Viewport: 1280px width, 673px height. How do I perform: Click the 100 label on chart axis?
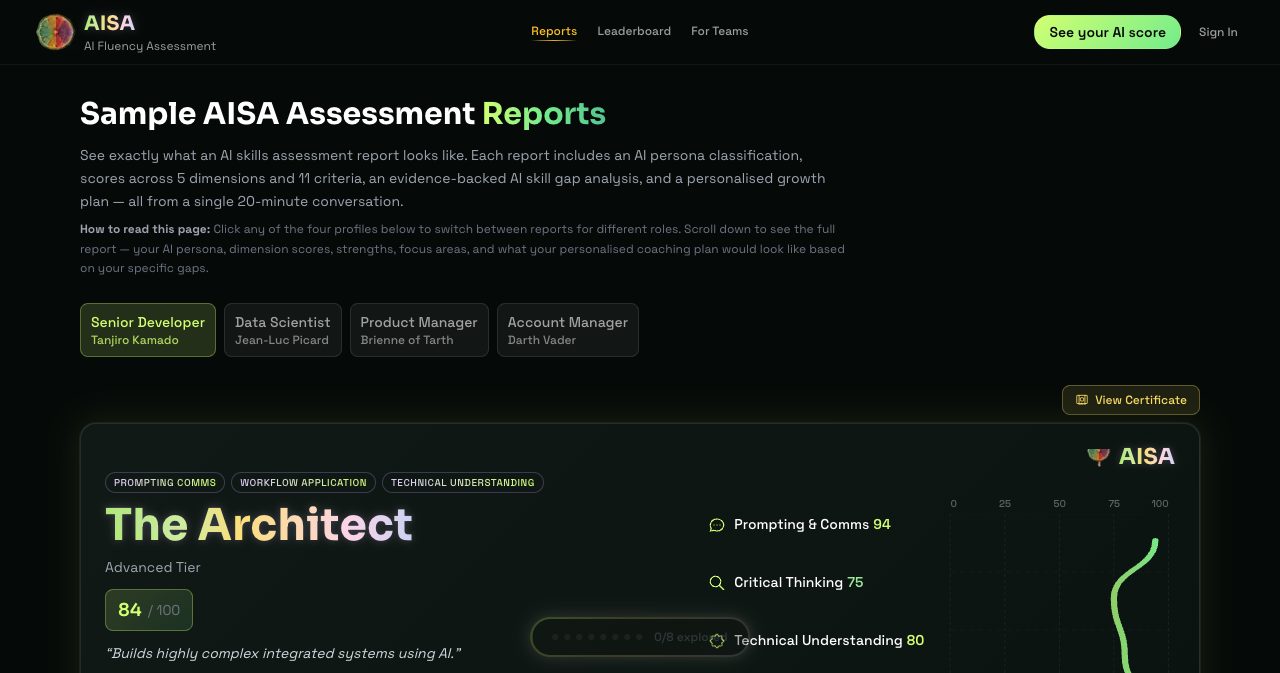1160,504
